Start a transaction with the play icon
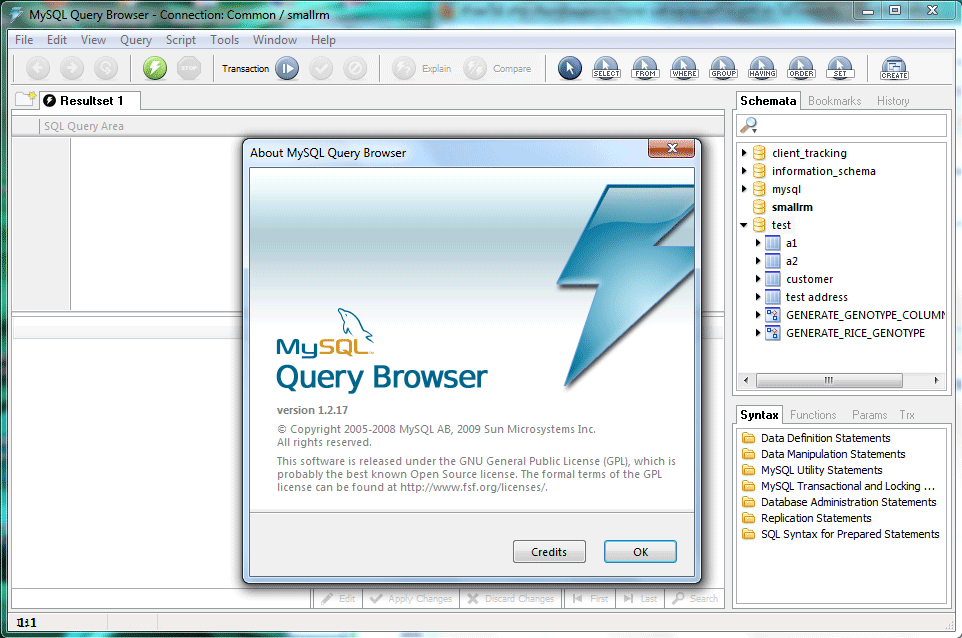962x638 pixels. 287,68
